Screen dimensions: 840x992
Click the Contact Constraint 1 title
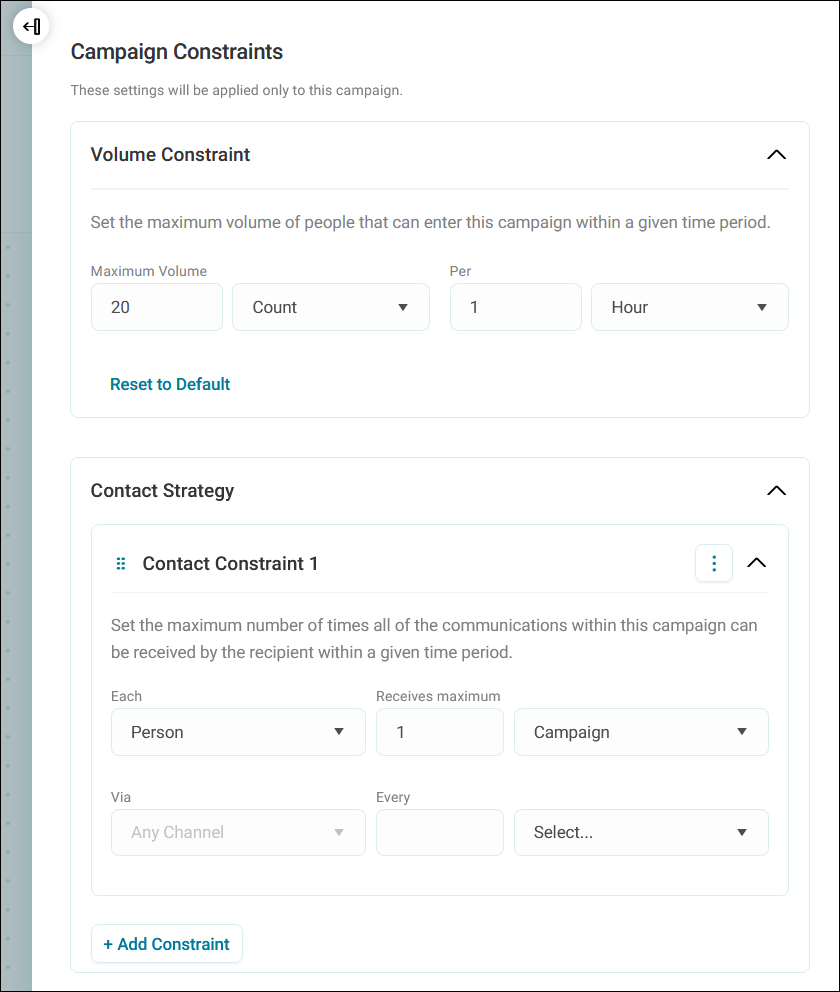[x=230, y=563]
